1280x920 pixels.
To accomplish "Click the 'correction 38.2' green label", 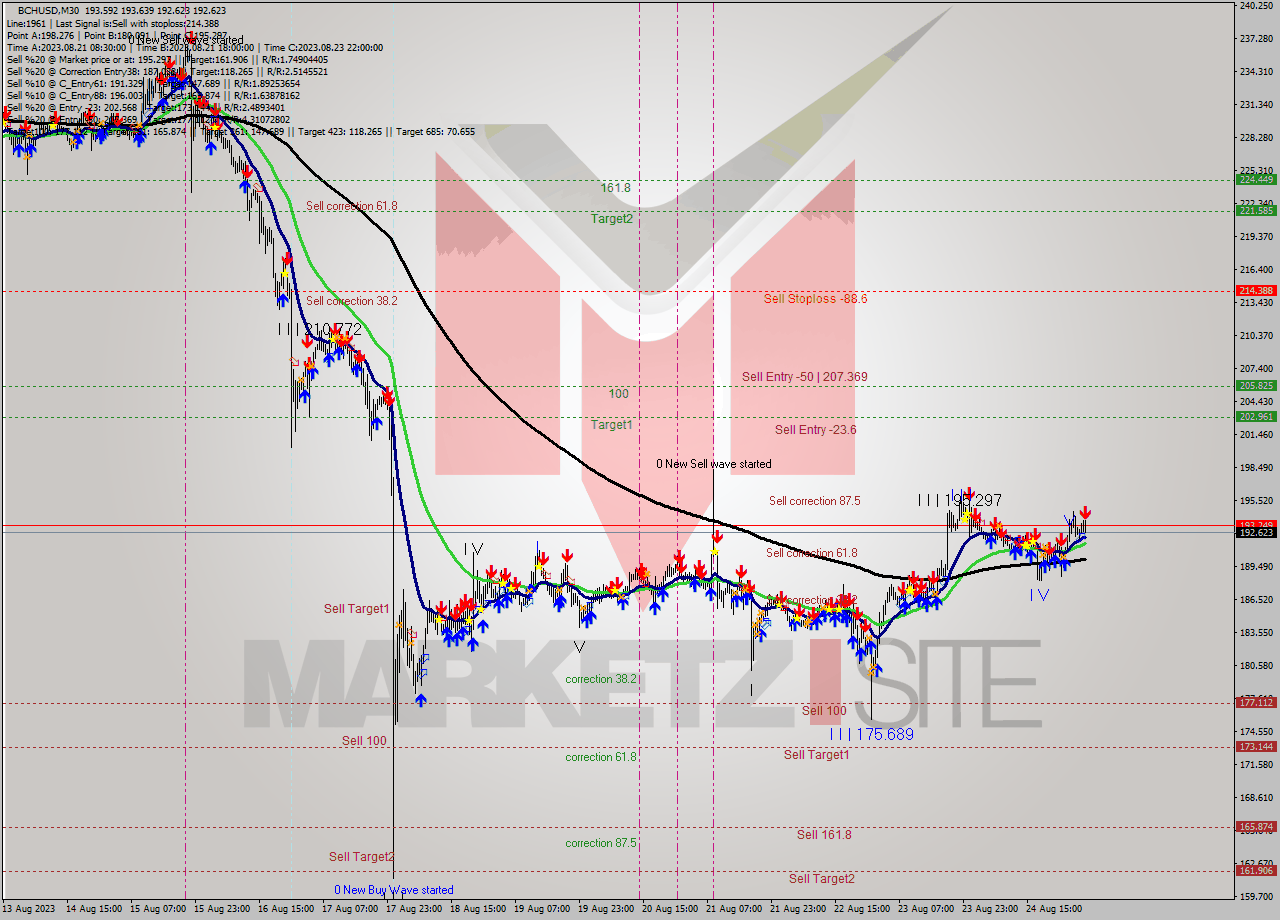I will click(602, 679).
